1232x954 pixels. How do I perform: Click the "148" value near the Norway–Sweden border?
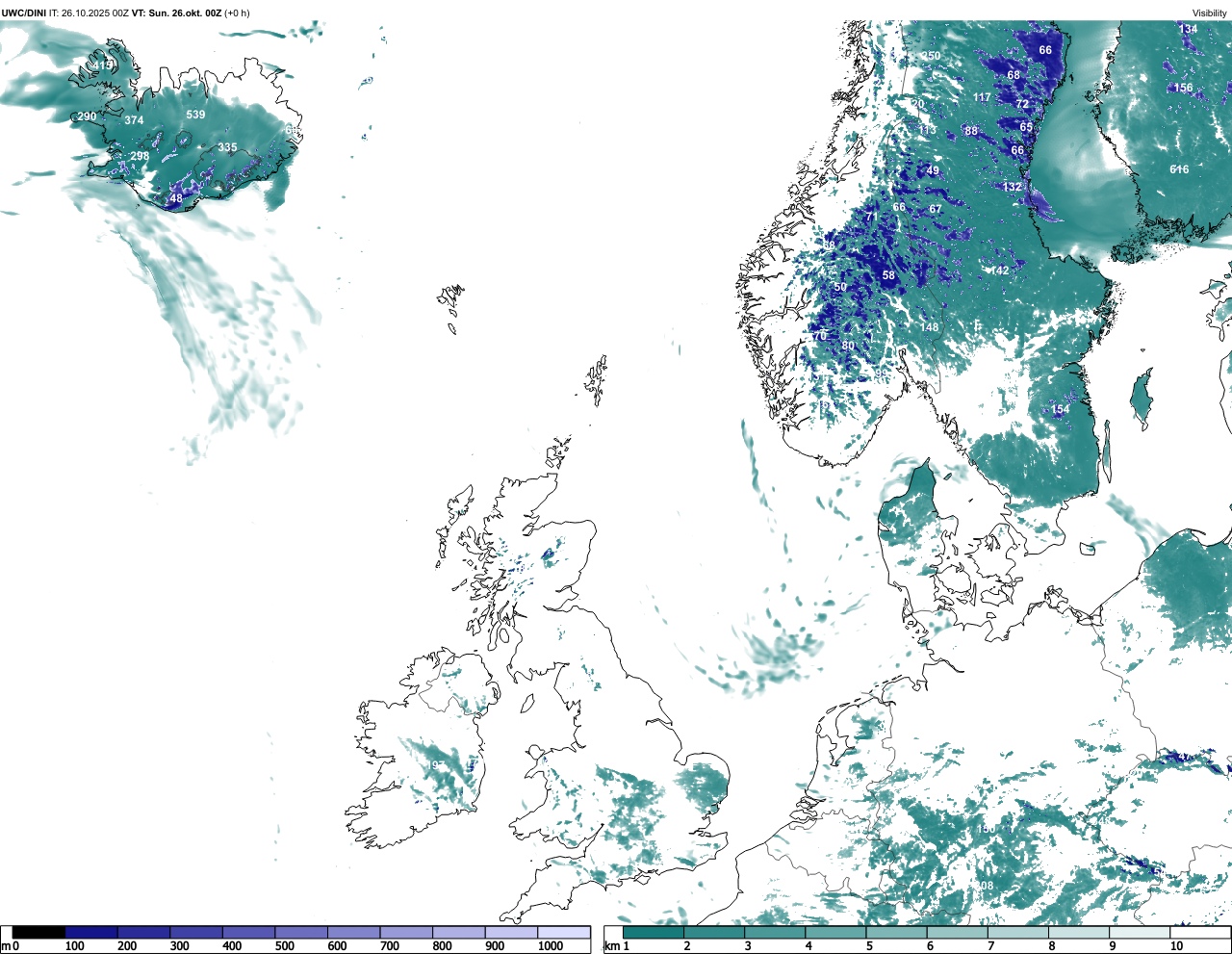929,327
